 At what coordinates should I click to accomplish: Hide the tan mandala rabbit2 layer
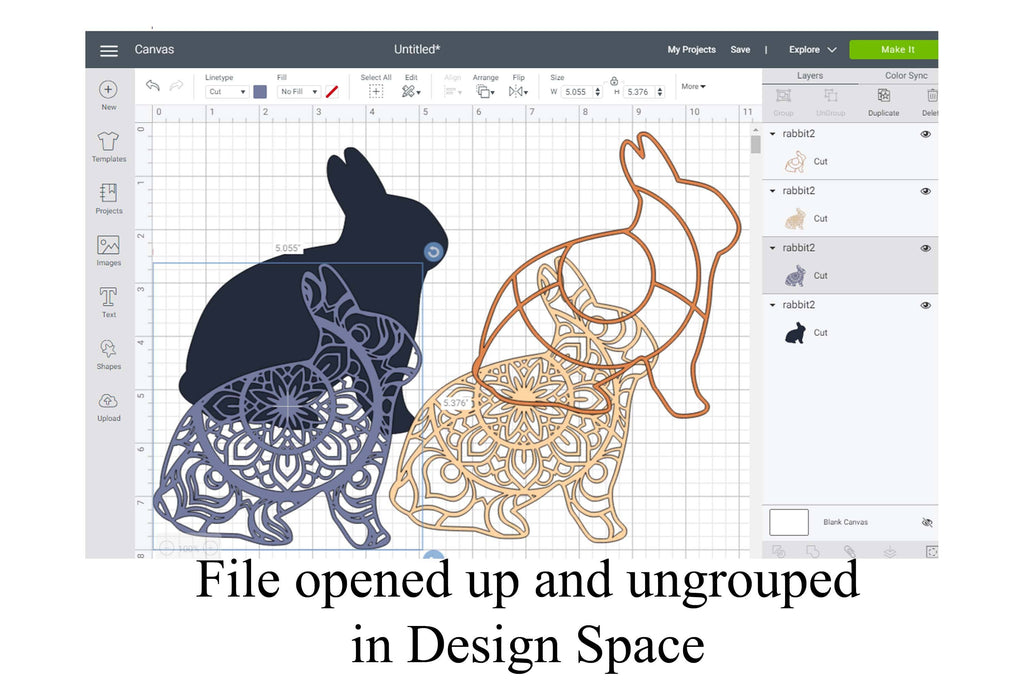coord(925,191)
